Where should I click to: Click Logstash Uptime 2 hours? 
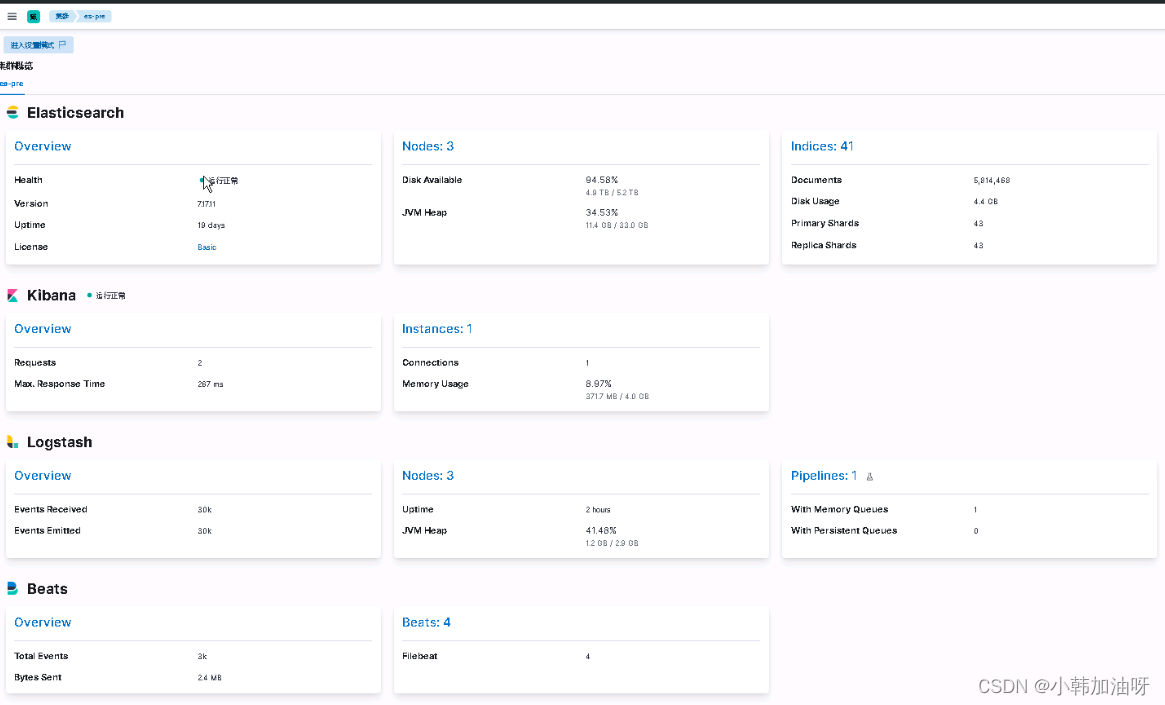pyautogui.click(x=598, y=510)
